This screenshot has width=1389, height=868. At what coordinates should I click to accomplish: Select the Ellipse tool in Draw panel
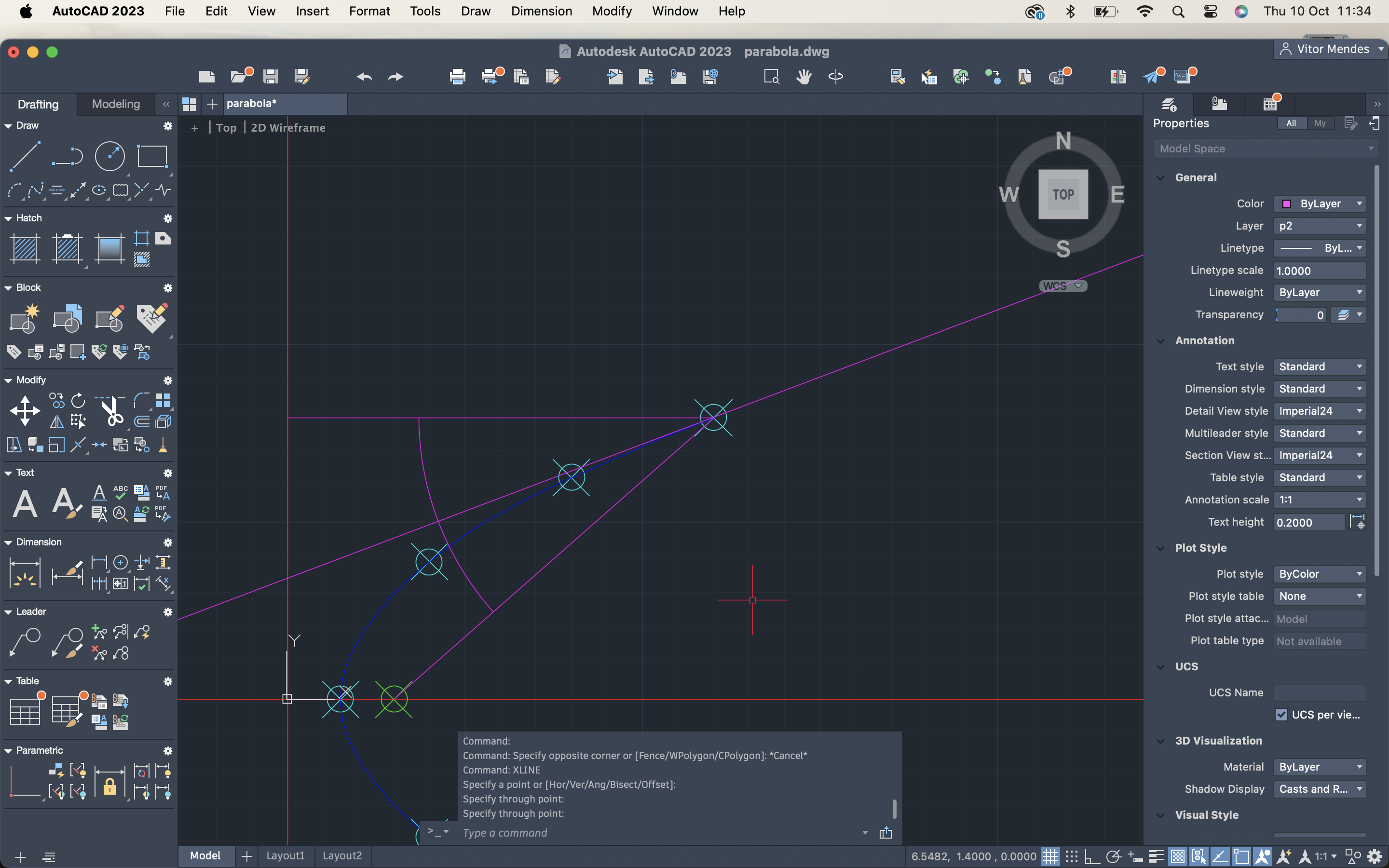(99, 190)
